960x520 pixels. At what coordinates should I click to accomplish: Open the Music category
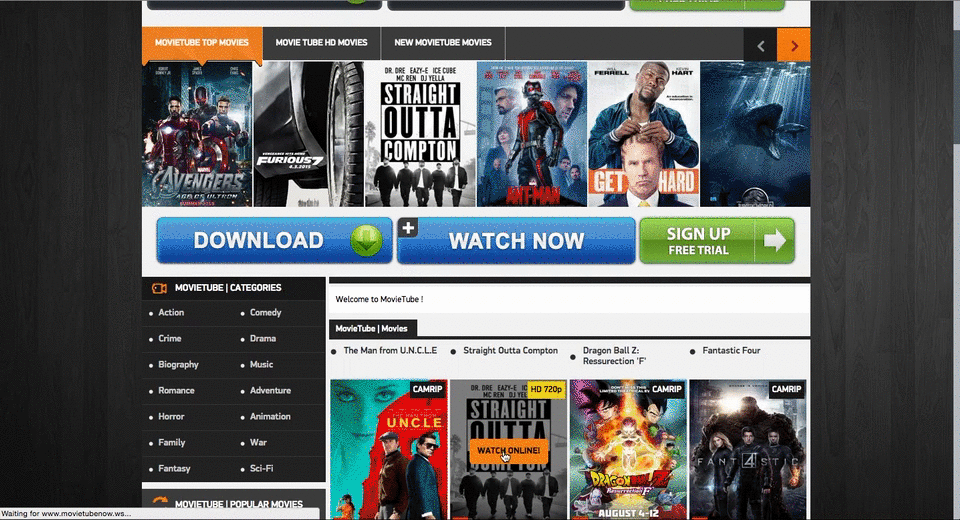point(261,364)
